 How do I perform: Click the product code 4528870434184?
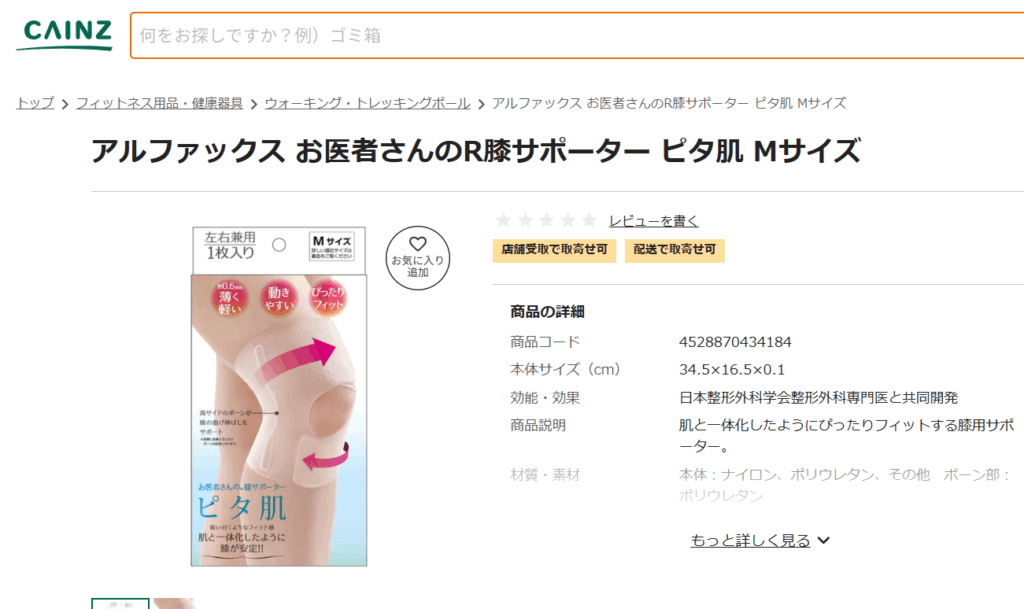(x=735, y=342)
